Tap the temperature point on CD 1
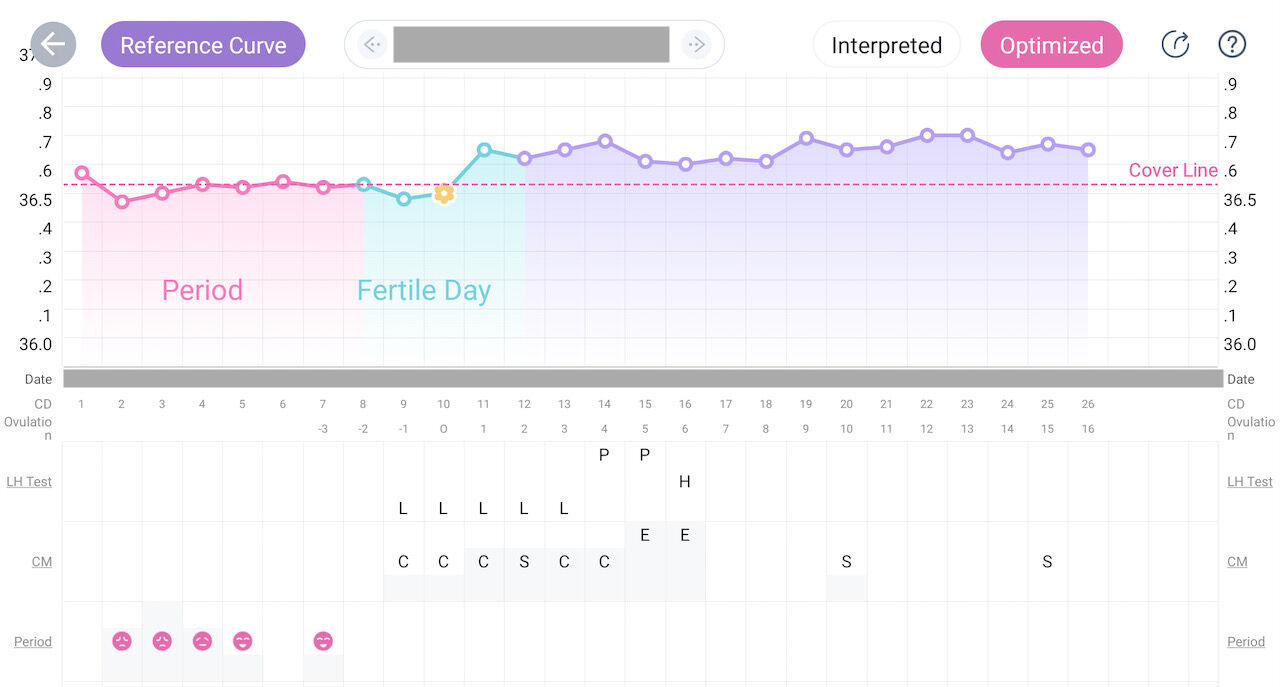 [82, 173]
